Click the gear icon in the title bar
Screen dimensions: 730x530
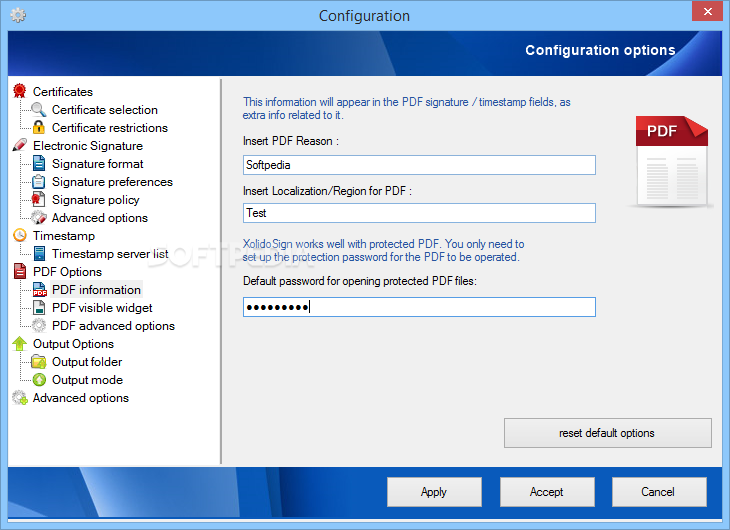18,15
